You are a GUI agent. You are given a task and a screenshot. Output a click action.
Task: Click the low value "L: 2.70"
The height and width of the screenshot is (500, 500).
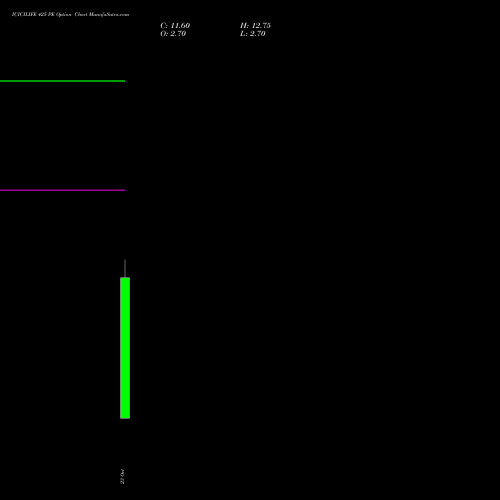coord(253,34)
